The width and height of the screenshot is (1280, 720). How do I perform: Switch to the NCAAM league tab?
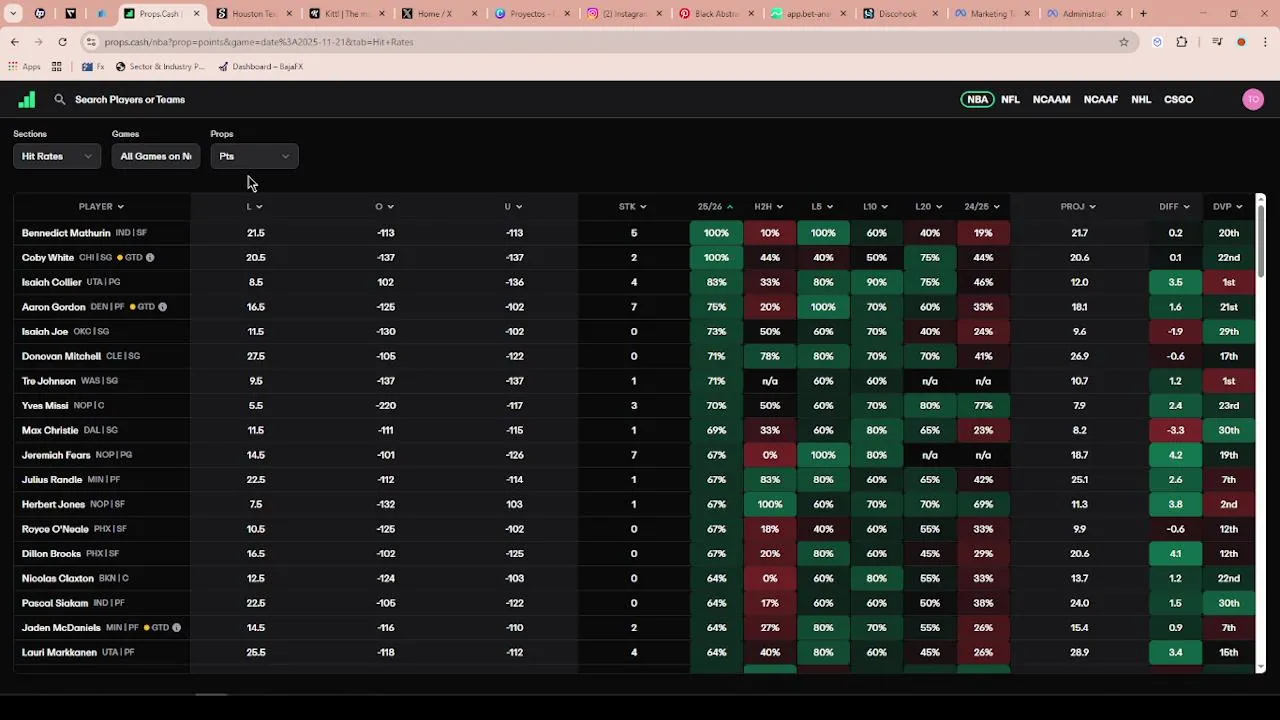pos(1051,99)
